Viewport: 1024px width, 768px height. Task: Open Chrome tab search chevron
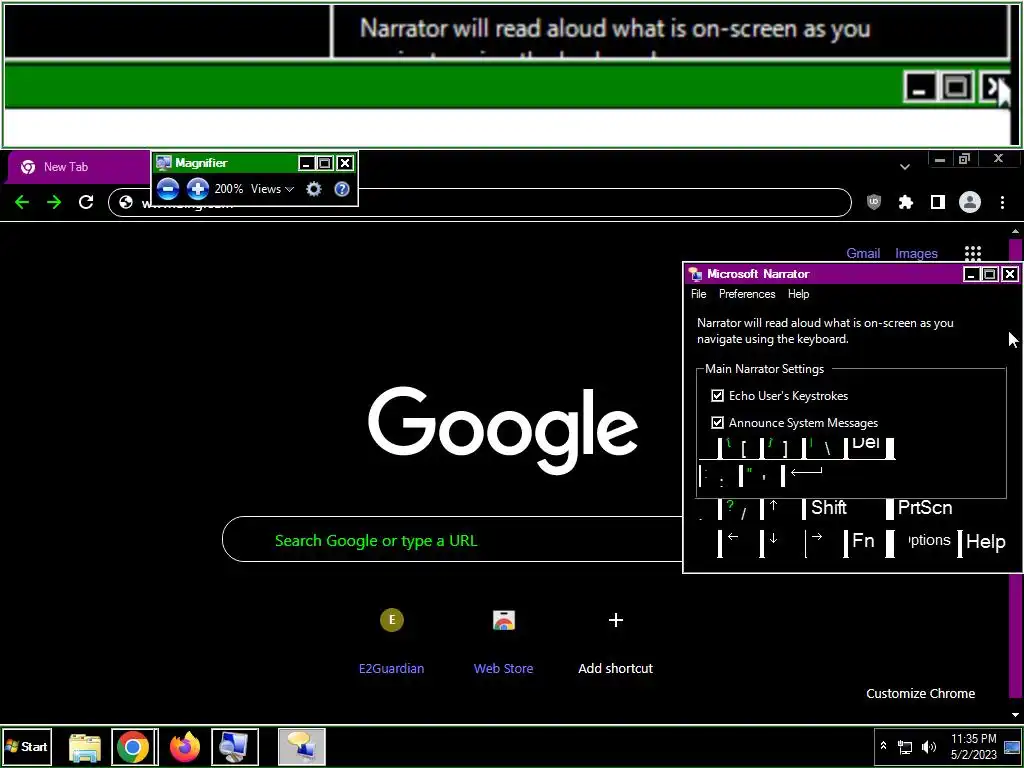pos(904,167)
